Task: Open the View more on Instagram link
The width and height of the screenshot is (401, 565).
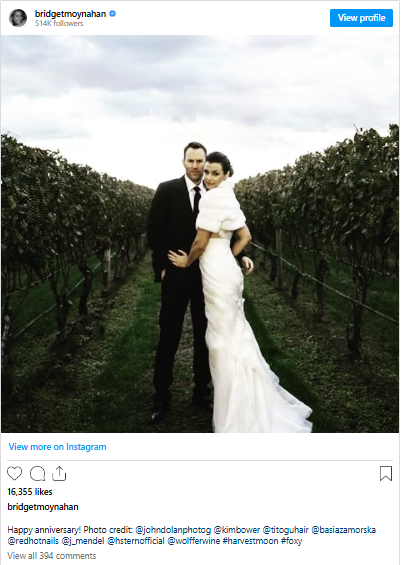Action: pos(57,447)
